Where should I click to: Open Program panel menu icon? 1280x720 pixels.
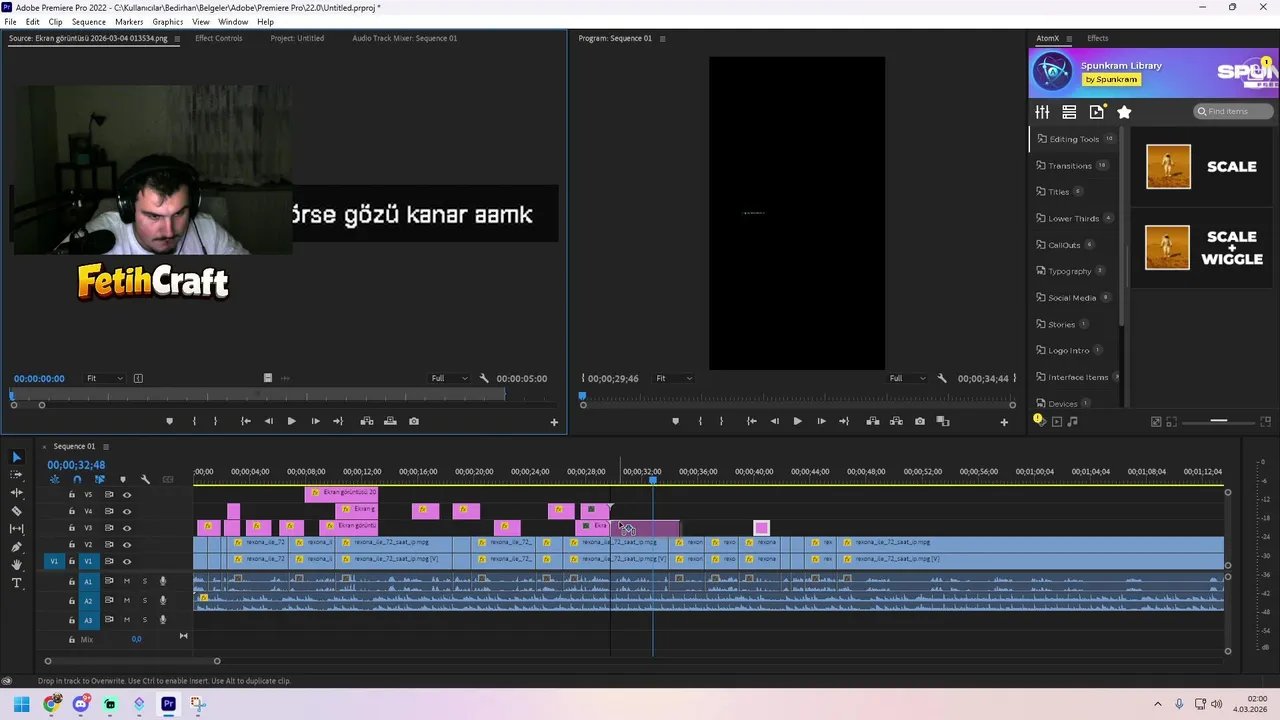pos(662,38)
